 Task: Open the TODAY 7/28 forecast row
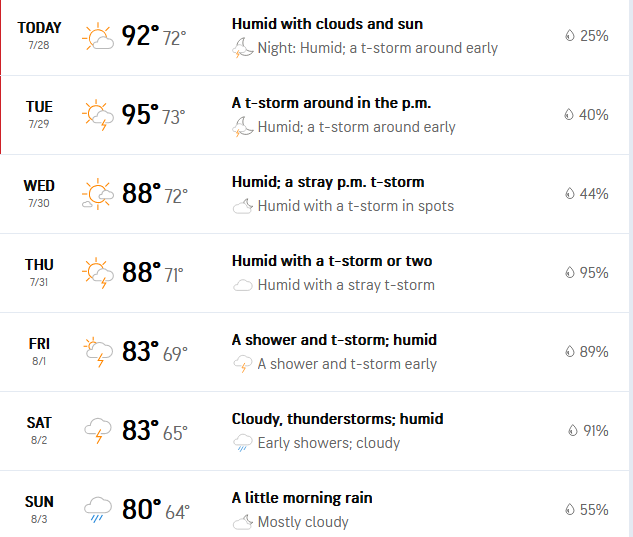pyautogui.click(x=314, y=37)
